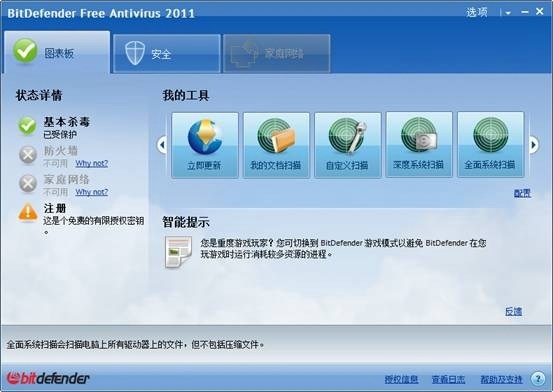
Task: Open 帮助及支持 link in footer
Action: click(501, 379)
